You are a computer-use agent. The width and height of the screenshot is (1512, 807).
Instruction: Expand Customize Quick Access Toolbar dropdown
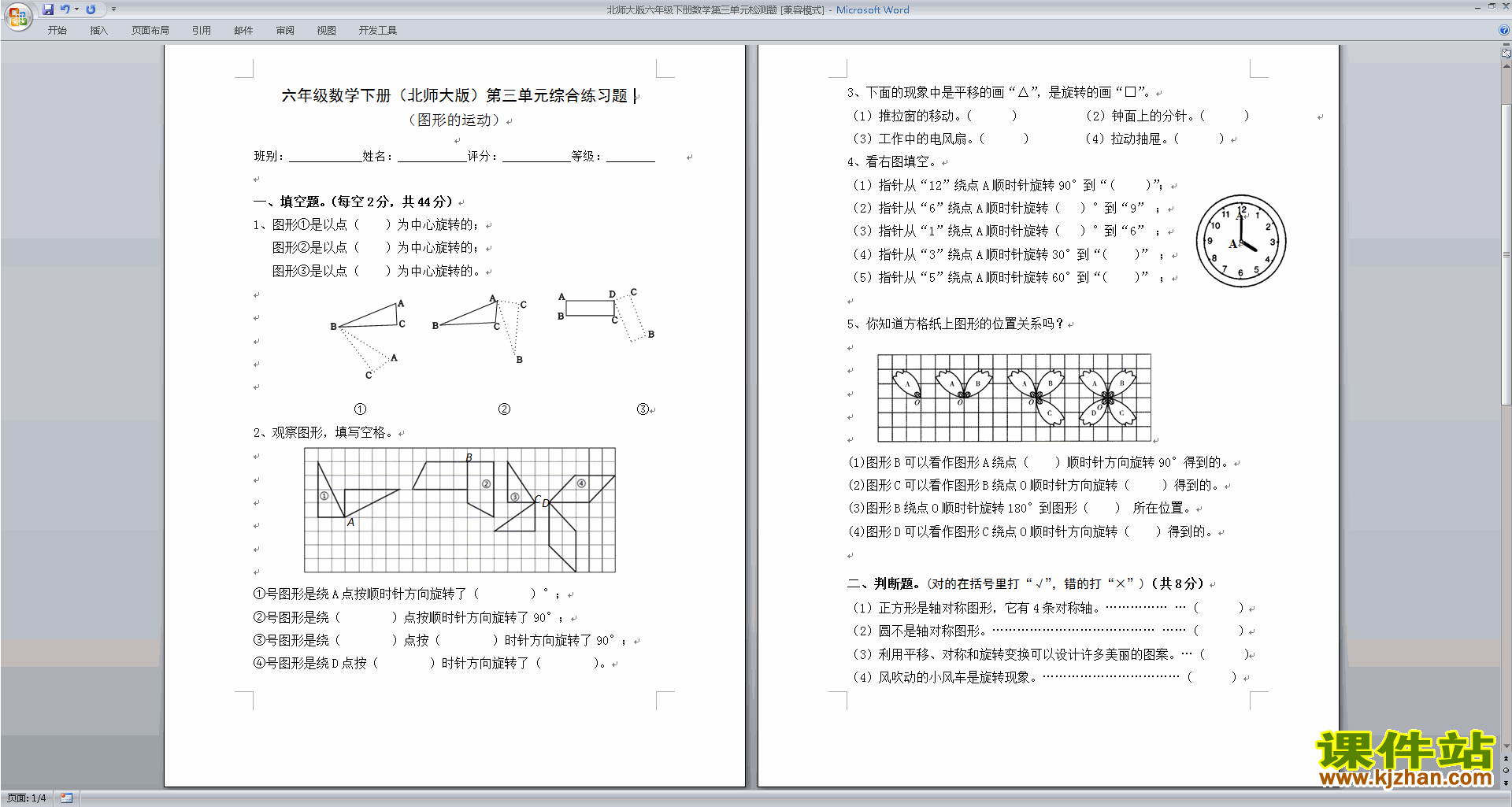coord(113,9)
